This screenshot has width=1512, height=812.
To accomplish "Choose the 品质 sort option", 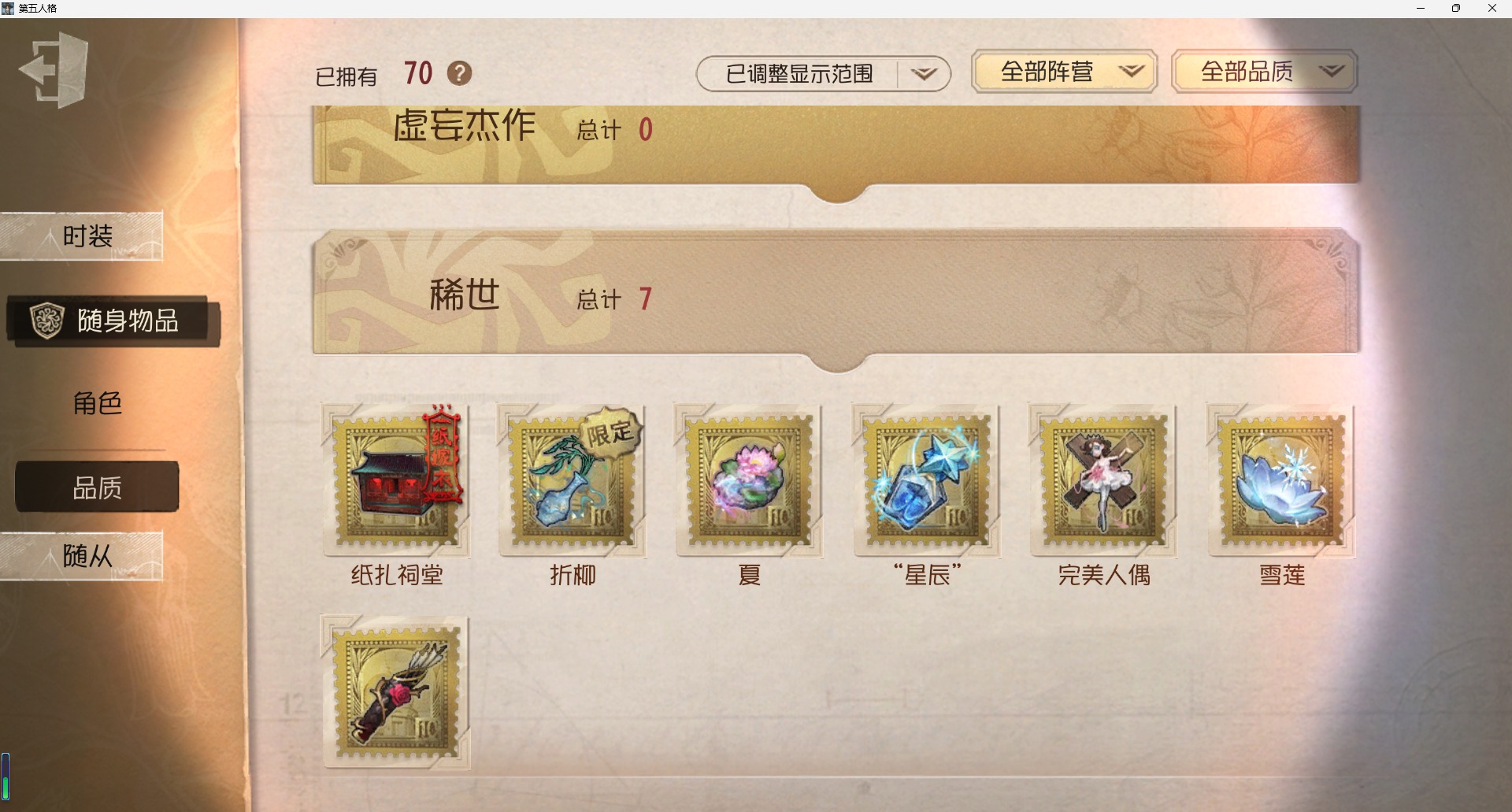I will pyautogui.click(x=97, y=488).
